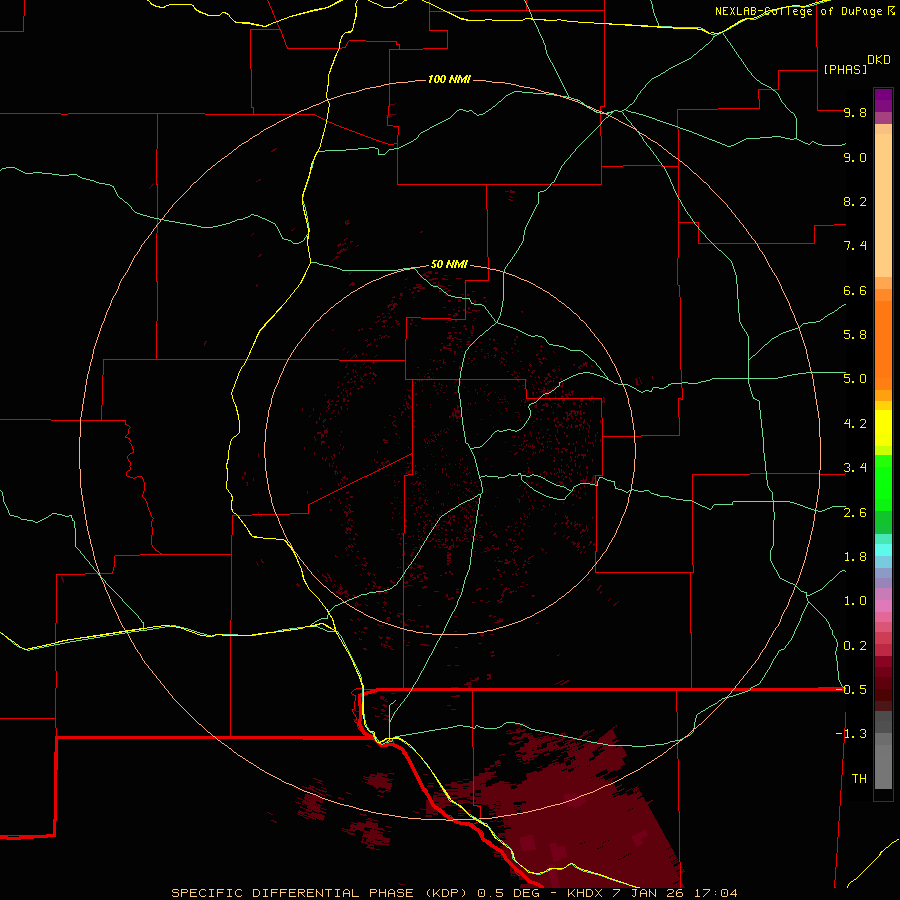The height and width of the screenshot is (900, 900).
Task: Pick the purple swatch atop the color scale
Action: coord(883,100)
